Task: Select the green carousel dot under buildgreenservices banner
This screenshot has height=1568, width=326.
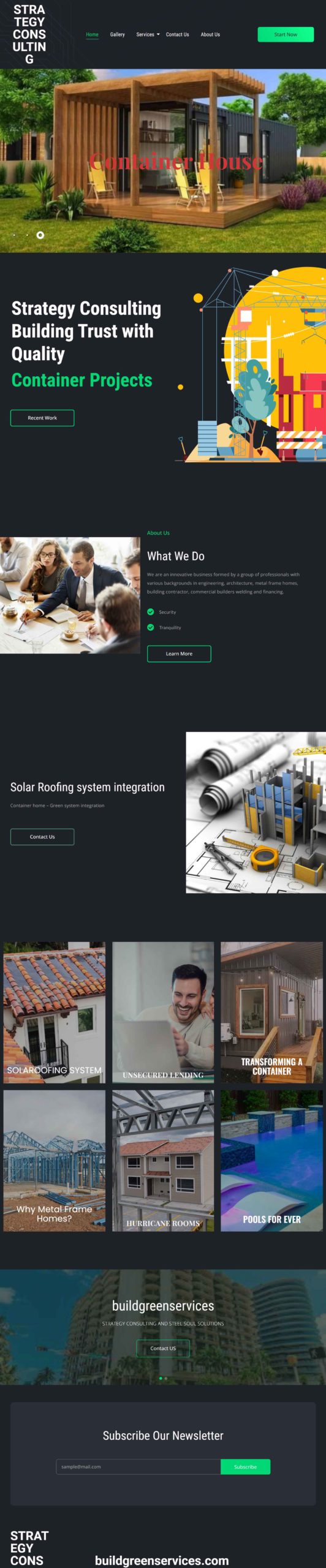Action: 161,1378
